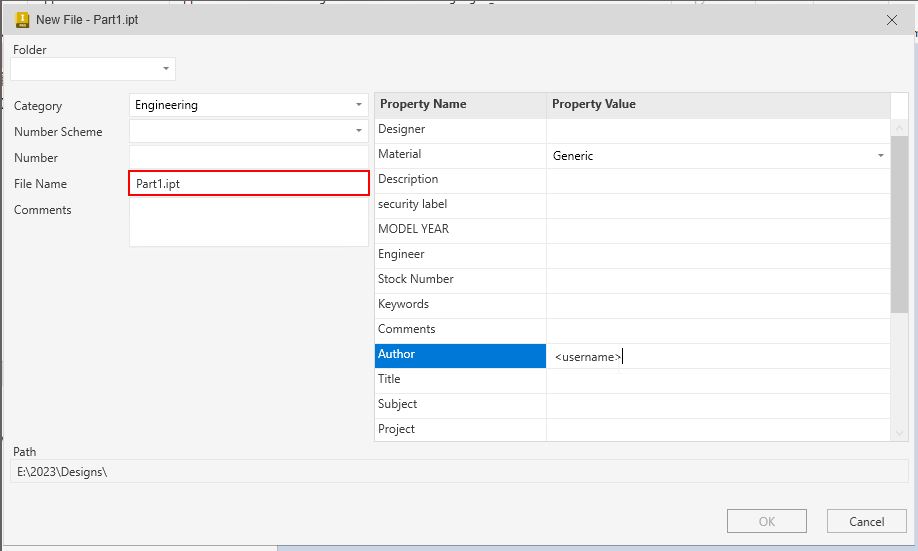Click the Vault icon in title bar
The width and height of the screenshot is (918, 551).
tap(21, 19)
